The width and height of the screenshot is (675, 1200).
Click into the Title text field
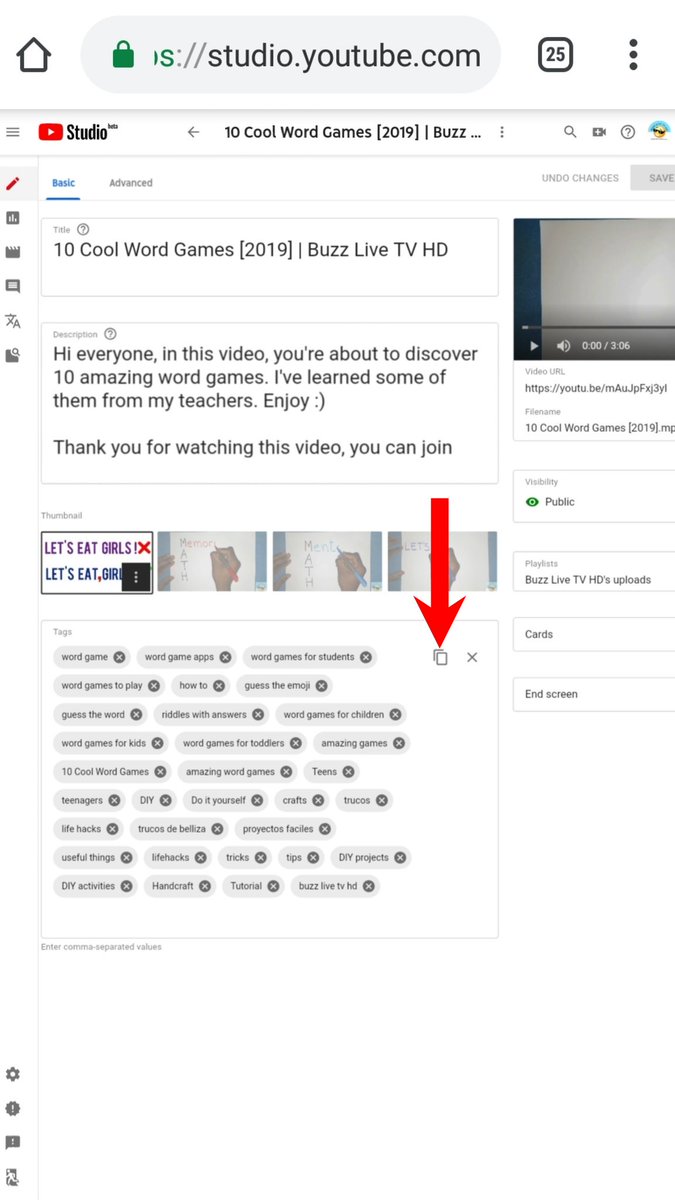coord(270,257)
